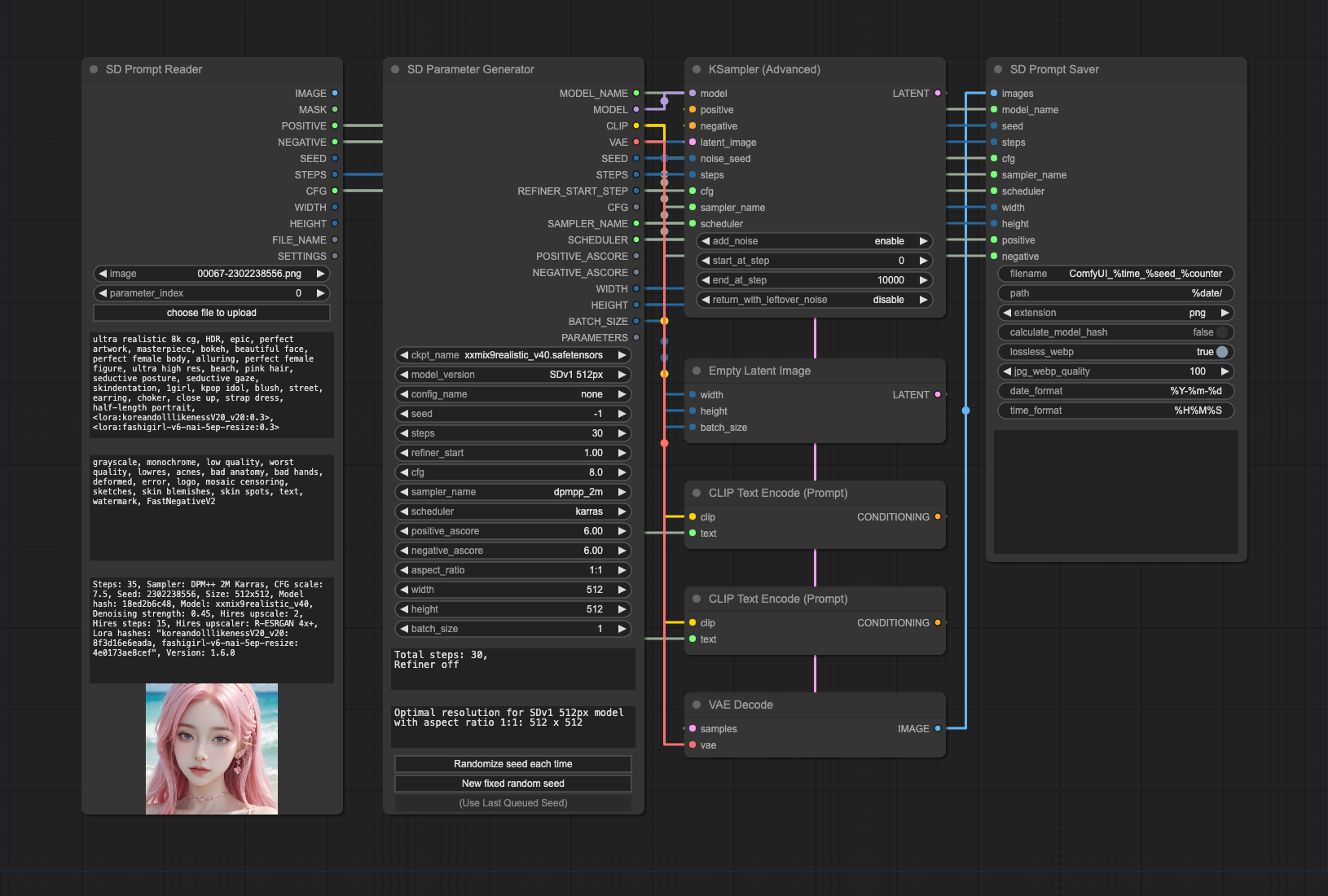Click the path field showing %date/

[1116, 293]
